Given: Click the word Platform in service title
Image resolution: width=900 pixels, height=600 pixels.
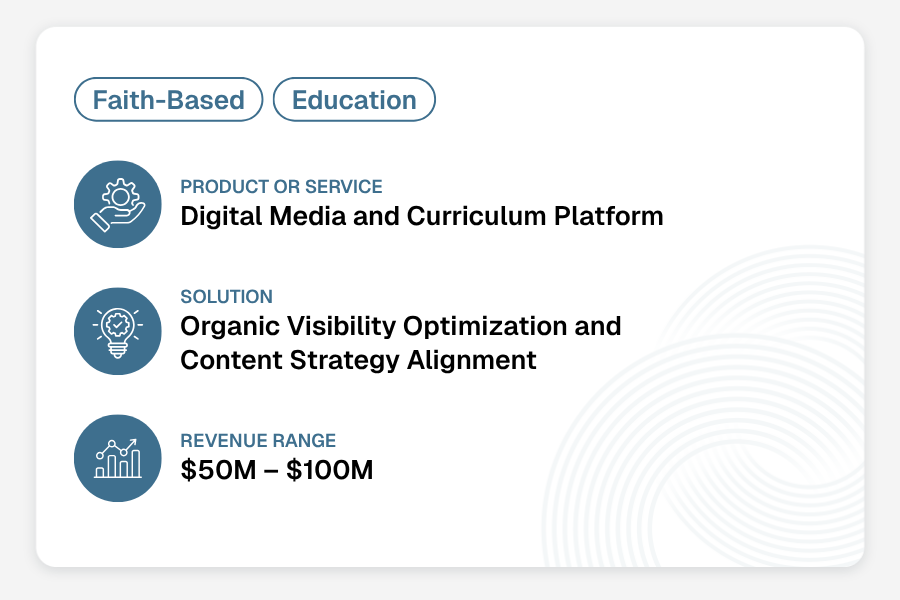Looking at the screenshot, I should pos(609,216).
